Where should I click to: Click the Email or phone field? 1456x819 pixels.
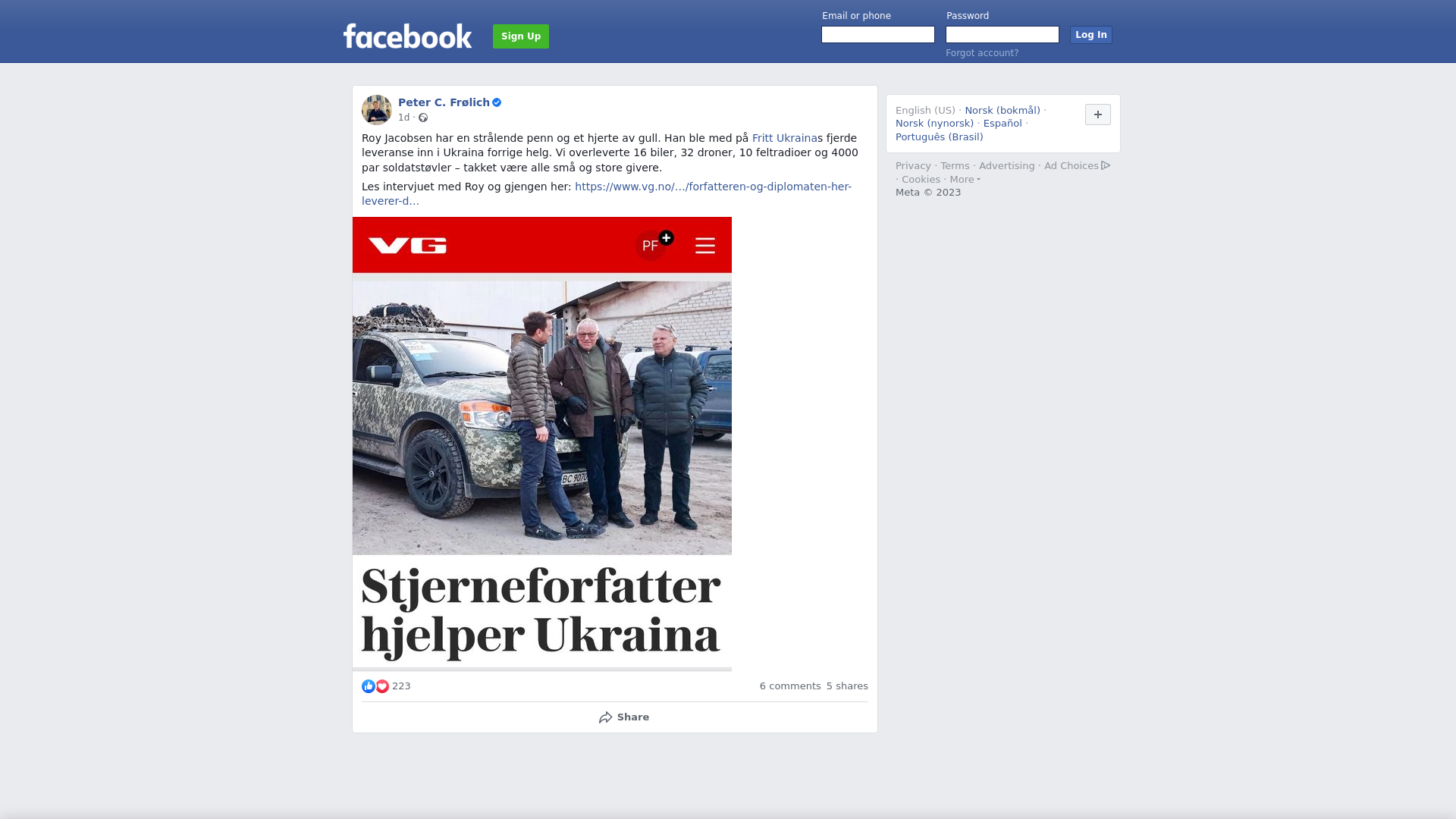click(878, 35)
